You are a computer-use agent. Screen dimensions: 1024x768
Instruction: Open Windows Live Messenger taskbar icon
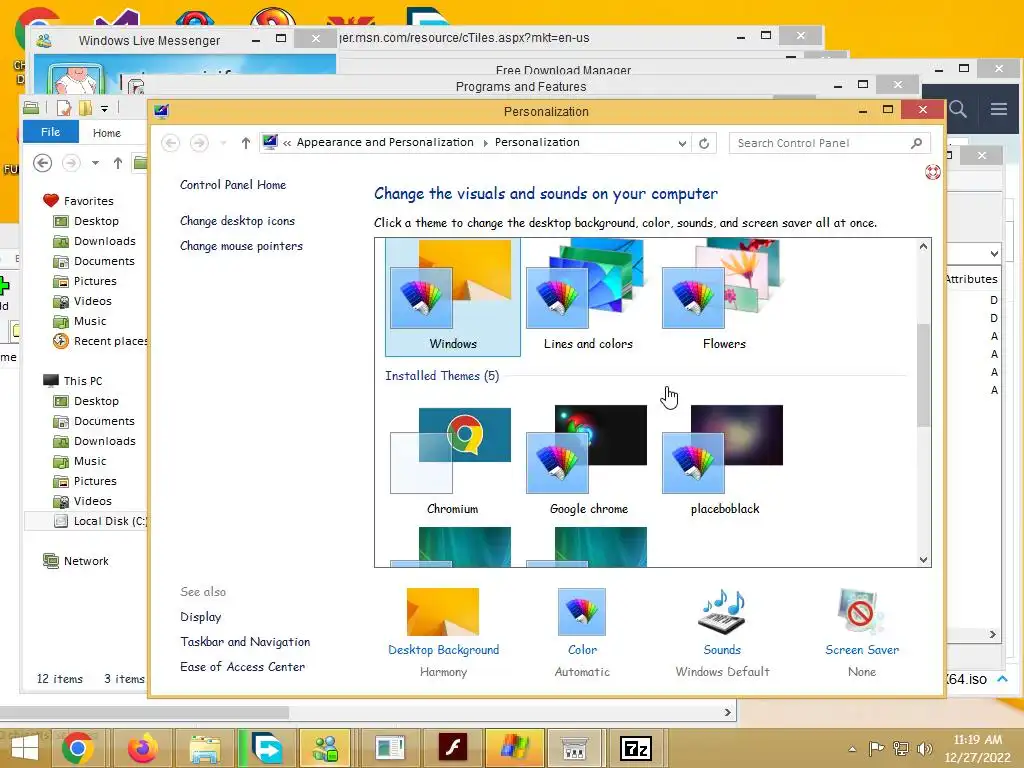[325, 748]
